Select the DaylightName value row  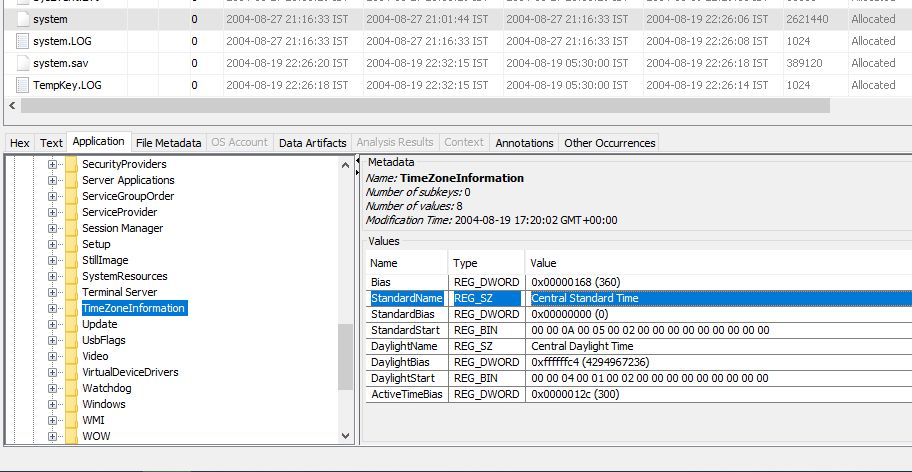639,346
